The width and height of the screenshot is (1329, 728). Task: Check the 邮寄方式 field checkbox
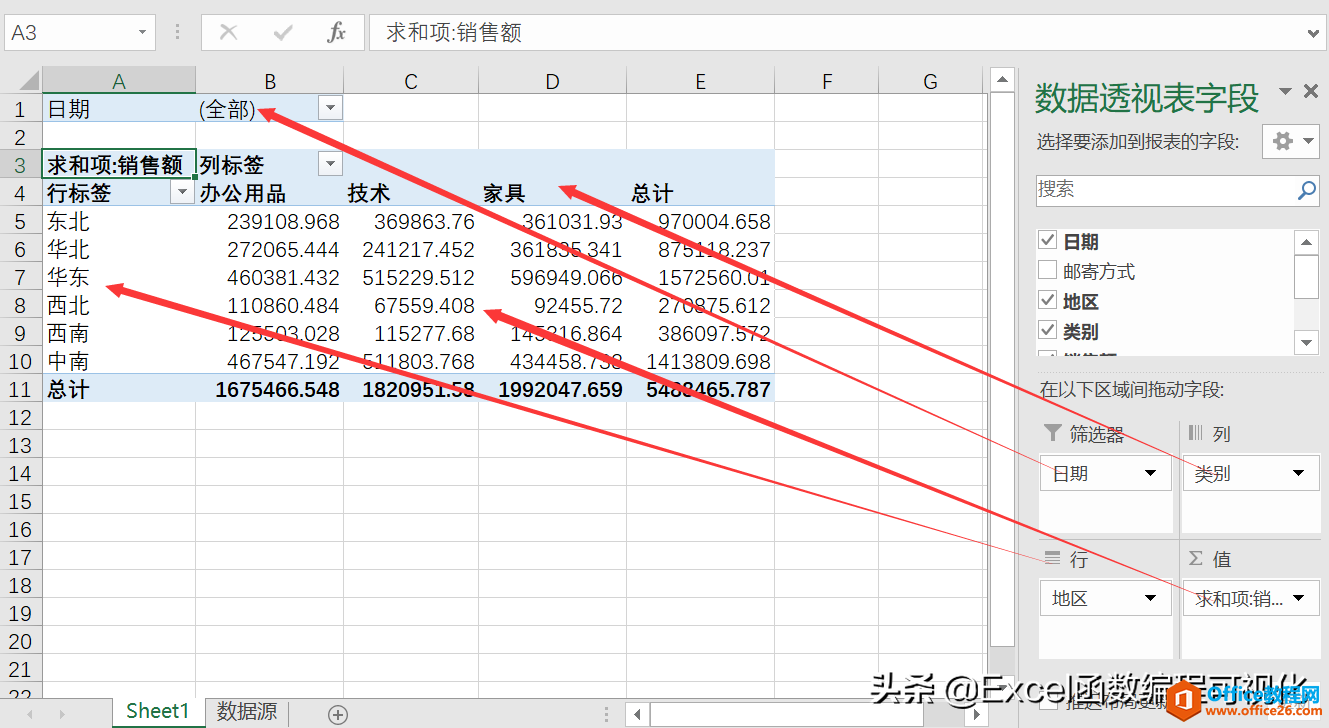coord(1047,270)
